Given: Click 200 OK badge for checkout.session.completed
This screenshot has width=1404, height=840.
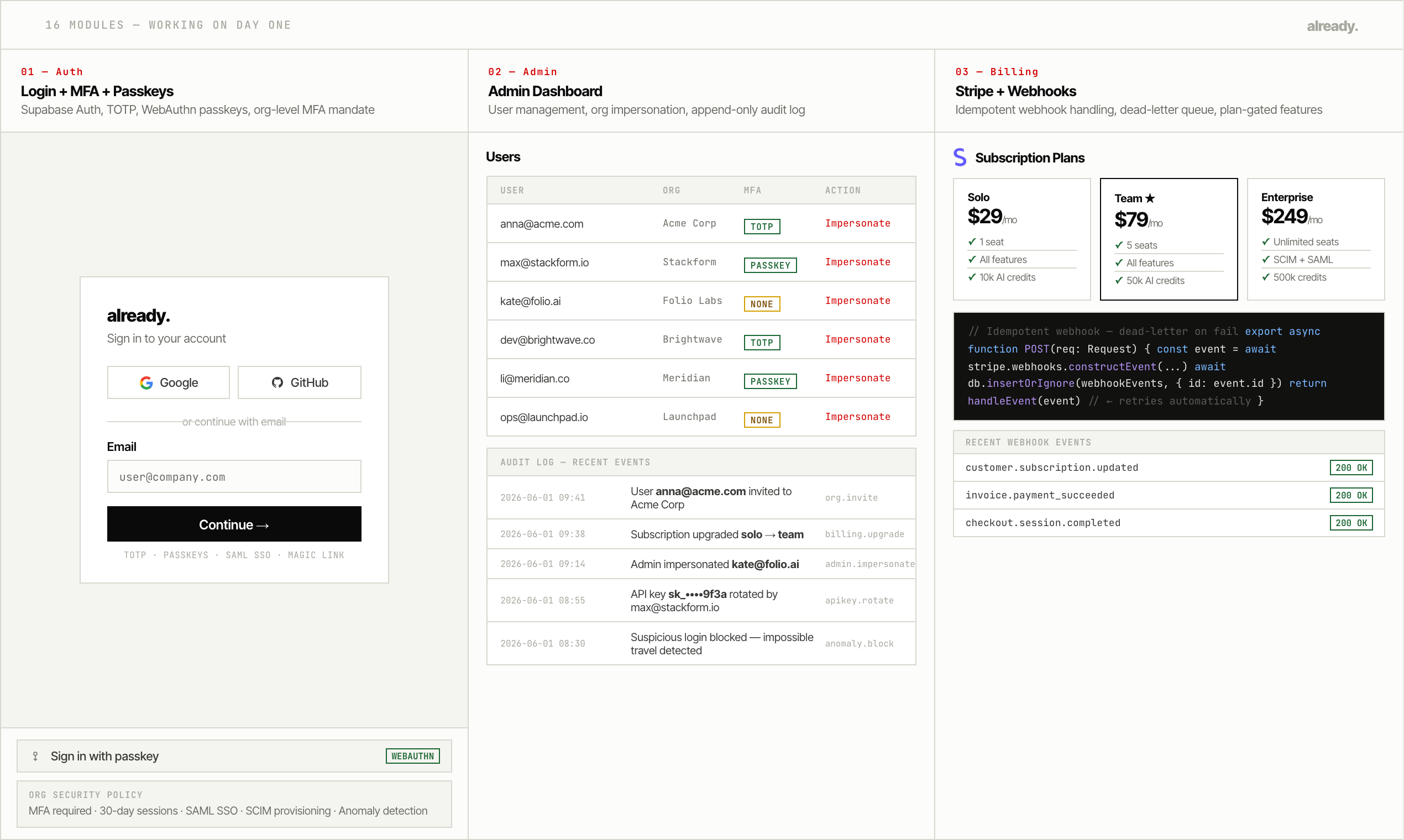Looking at the screenshot, I should [1351, 523].
